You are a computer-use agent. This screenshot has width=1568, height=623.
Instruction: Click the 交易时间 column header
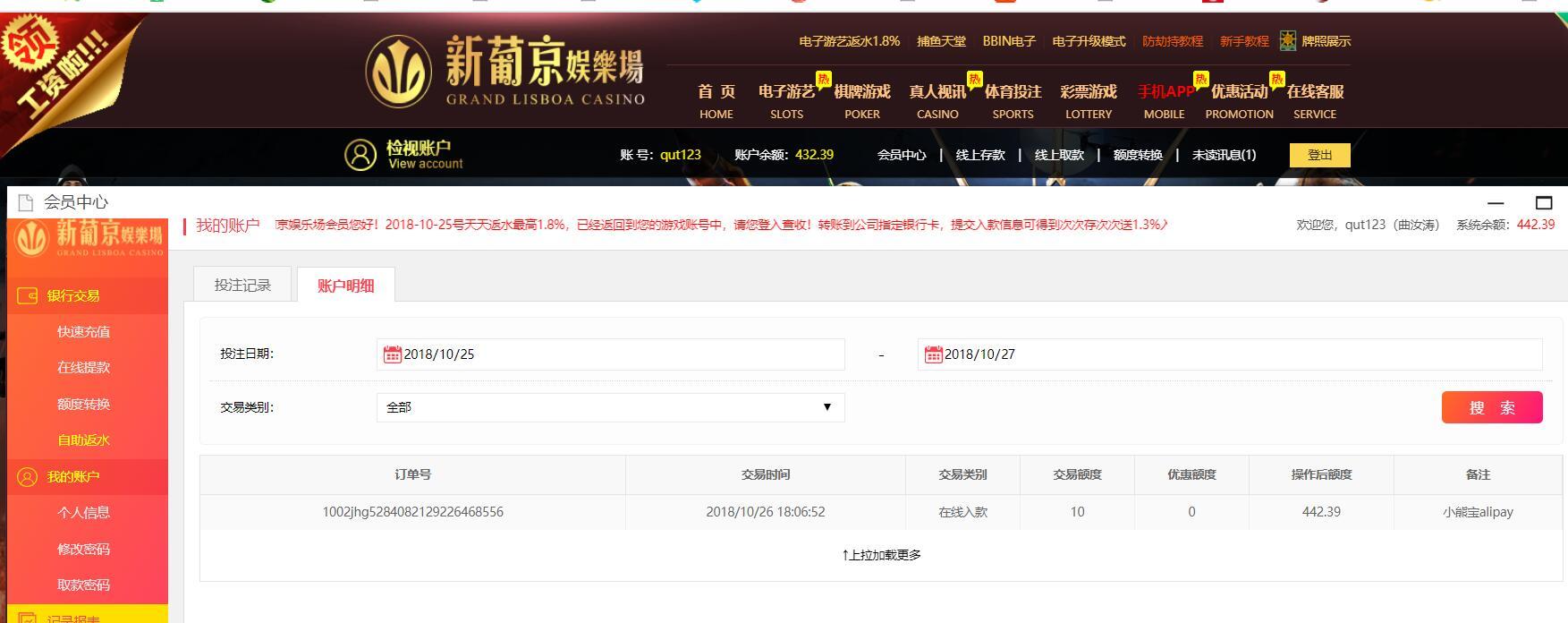point(766,474)
